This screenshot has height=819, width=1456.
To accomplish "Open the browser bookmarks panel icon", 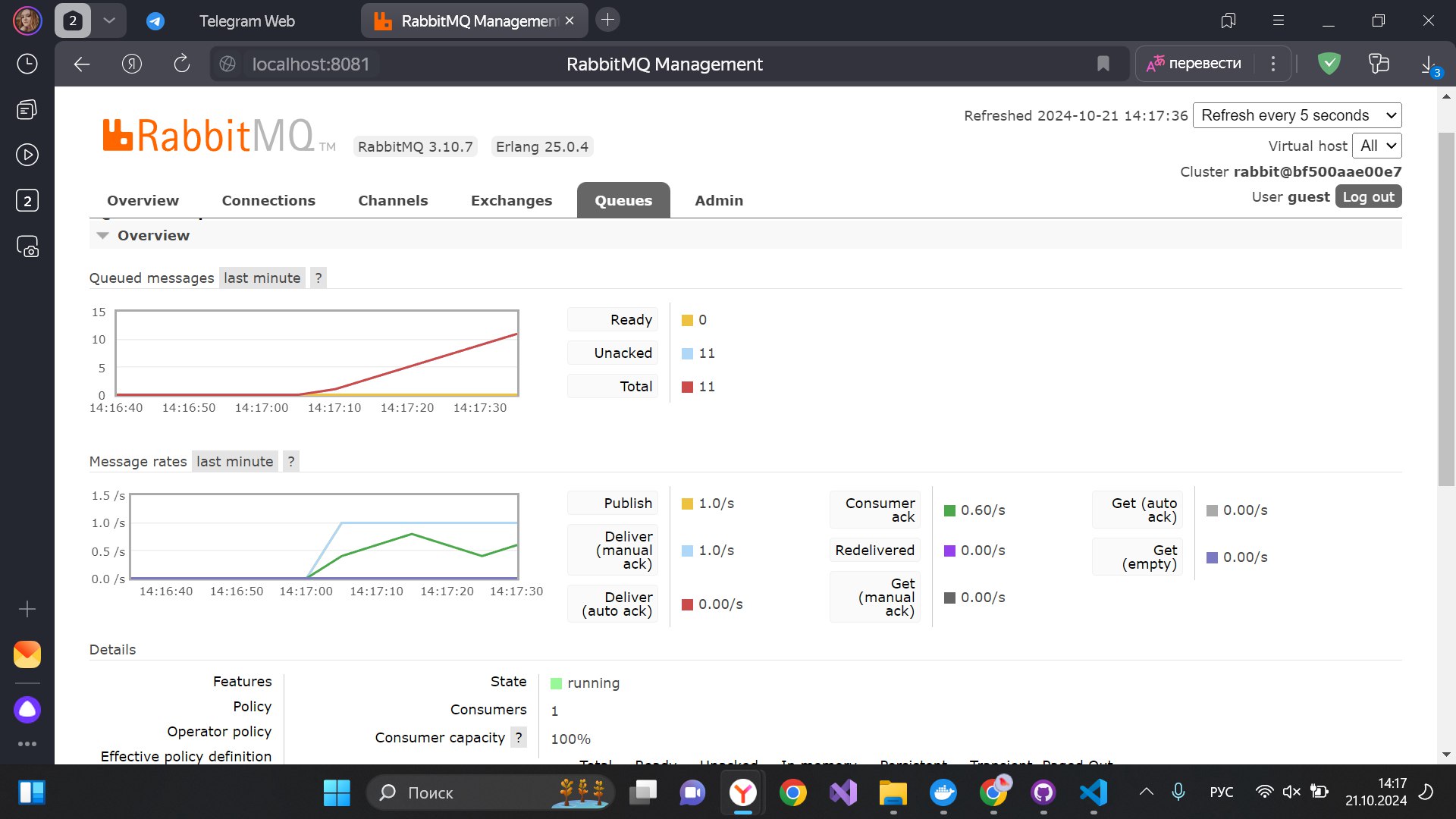I will (1228, 20).
